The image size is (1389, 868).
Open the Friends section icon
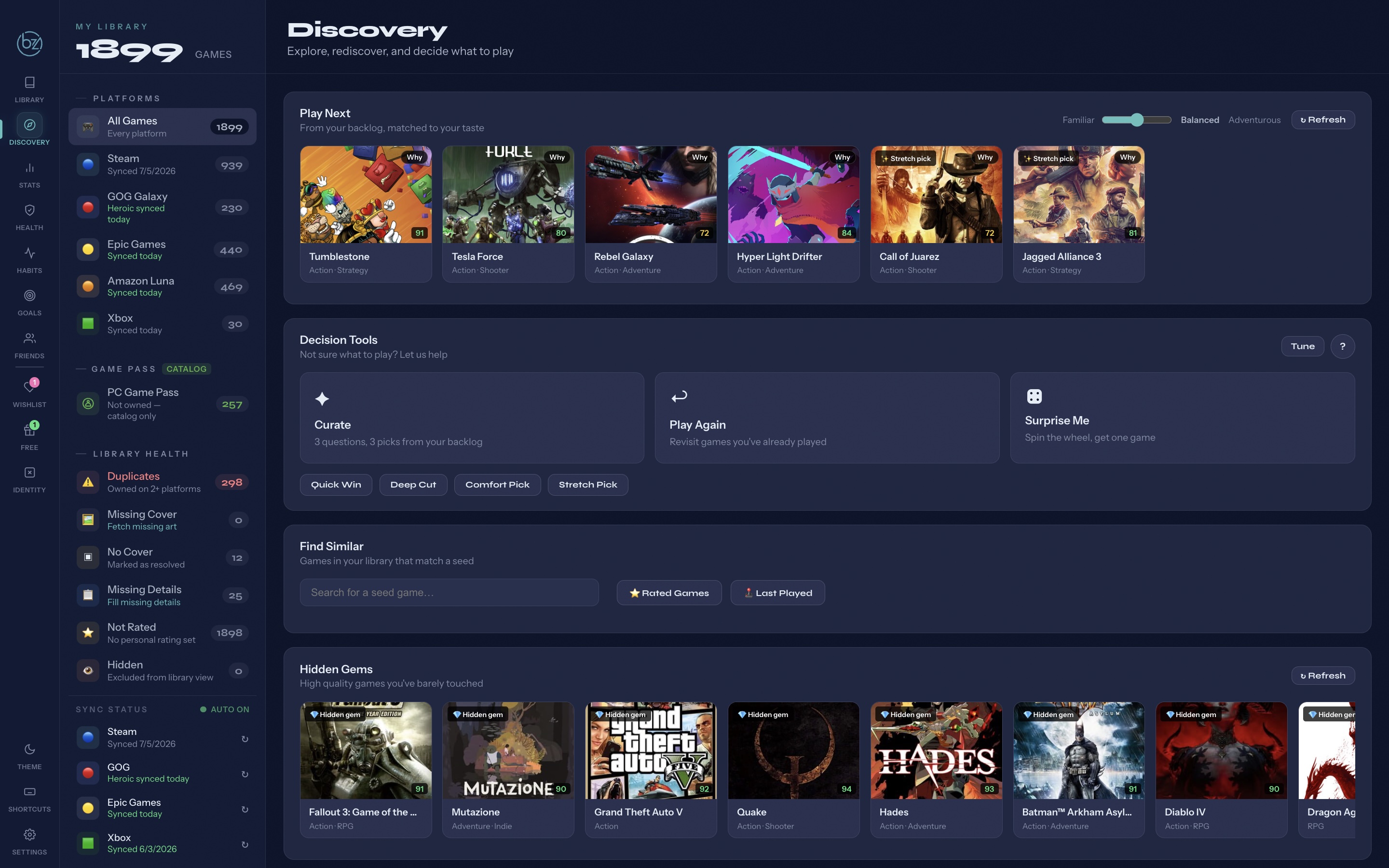click(29, 338)
